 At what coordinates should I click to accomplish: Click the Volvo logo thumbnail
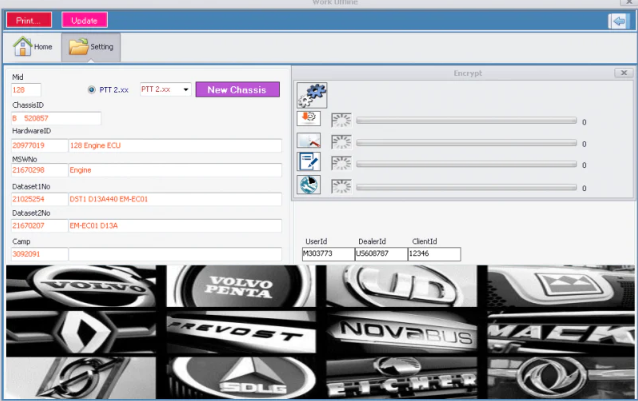[81, 286]
